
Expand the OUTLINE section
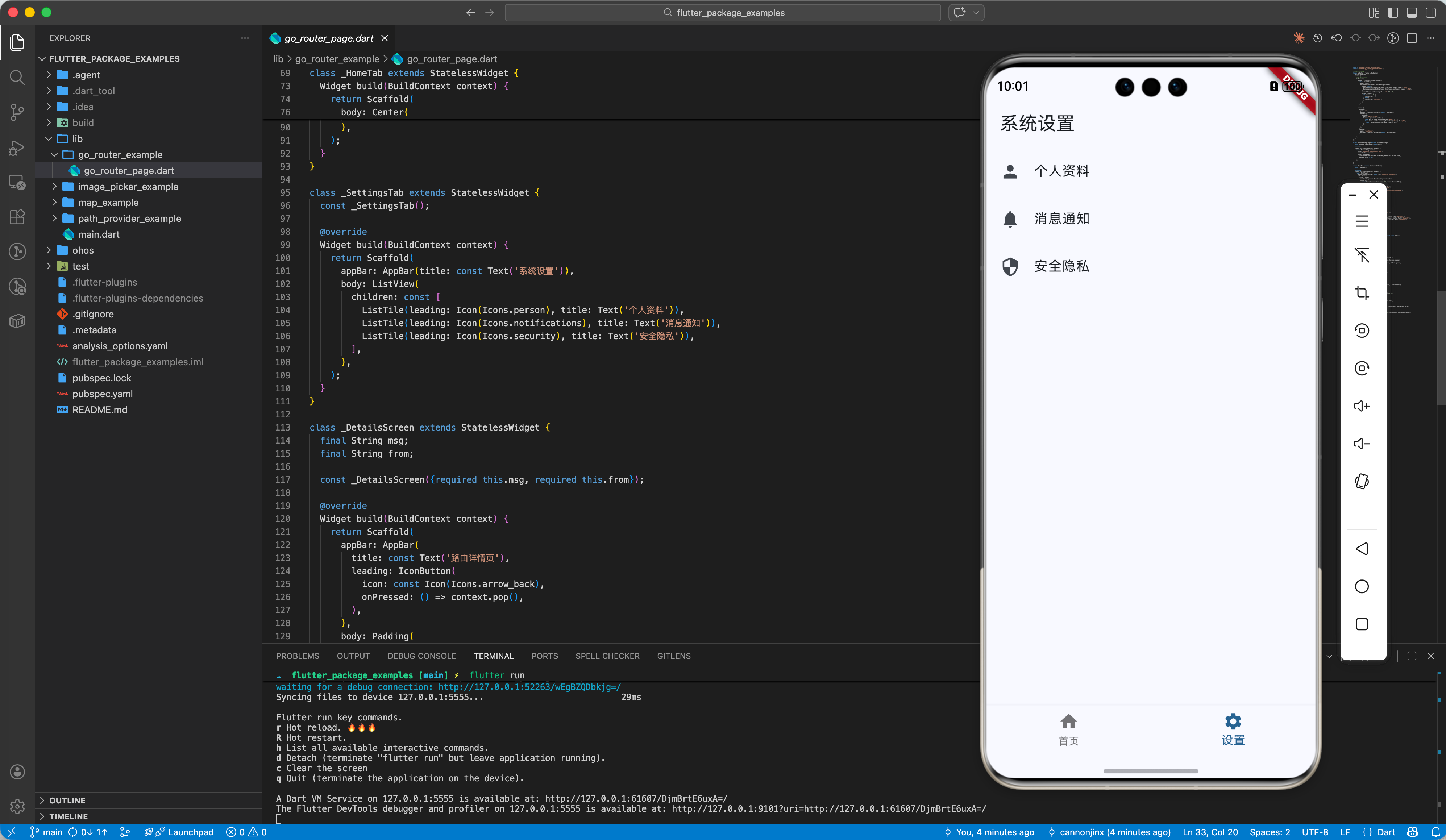[x=67, y=800]
